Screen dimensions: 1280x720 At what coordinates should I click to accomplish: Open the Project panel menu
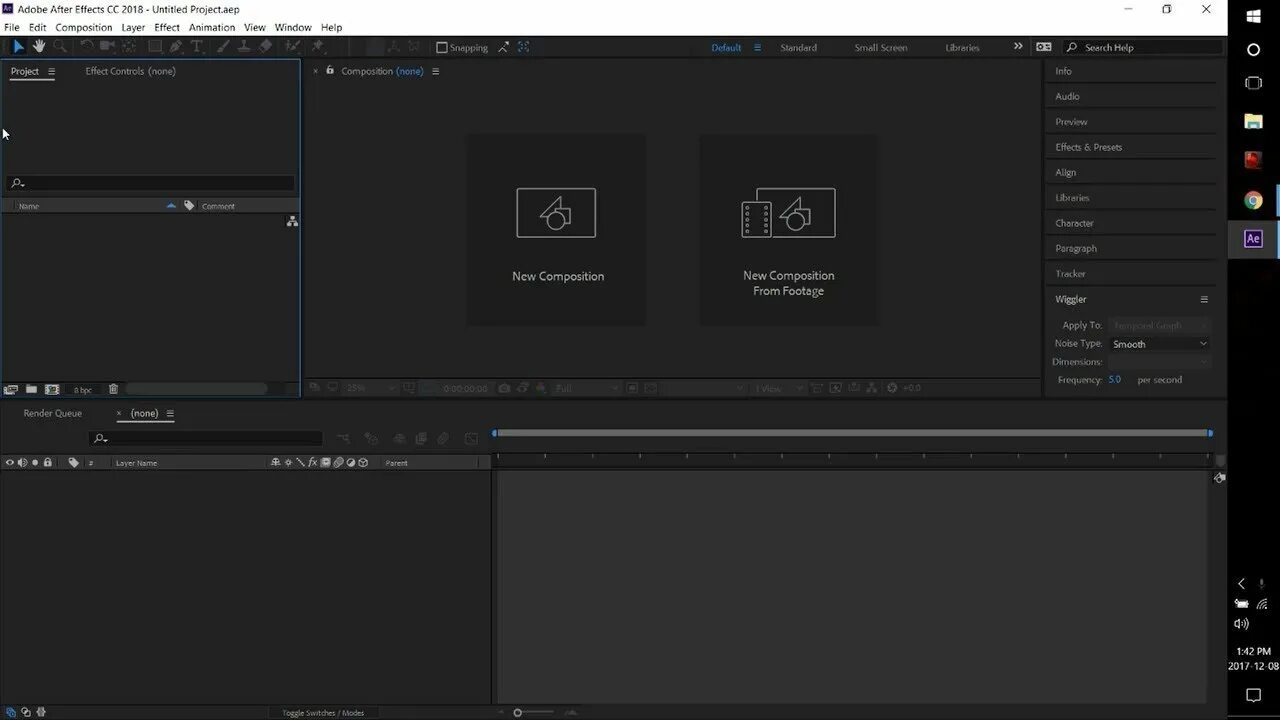(x=51, y=71)
